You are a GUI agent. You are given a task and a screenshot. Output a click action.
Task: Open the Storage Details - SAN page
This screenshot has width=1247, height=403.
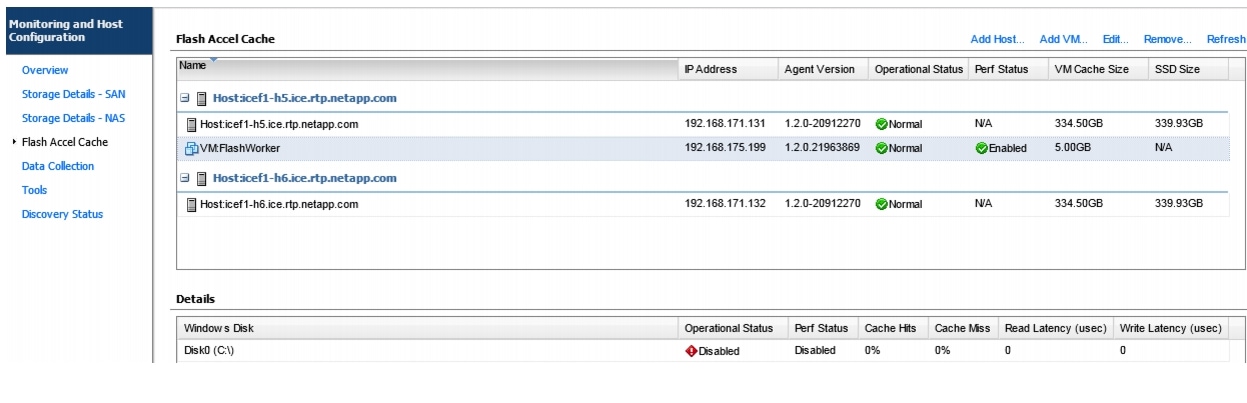(73, 94)
